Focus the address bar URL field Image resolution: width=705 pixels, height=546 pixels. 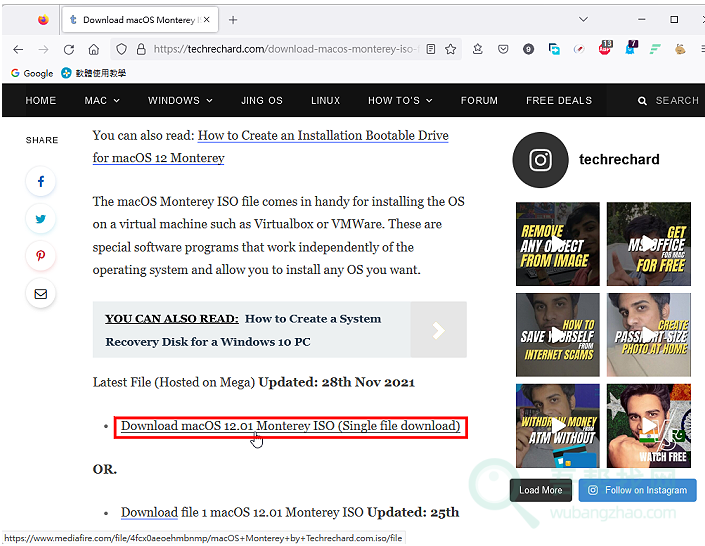[286, 49]
